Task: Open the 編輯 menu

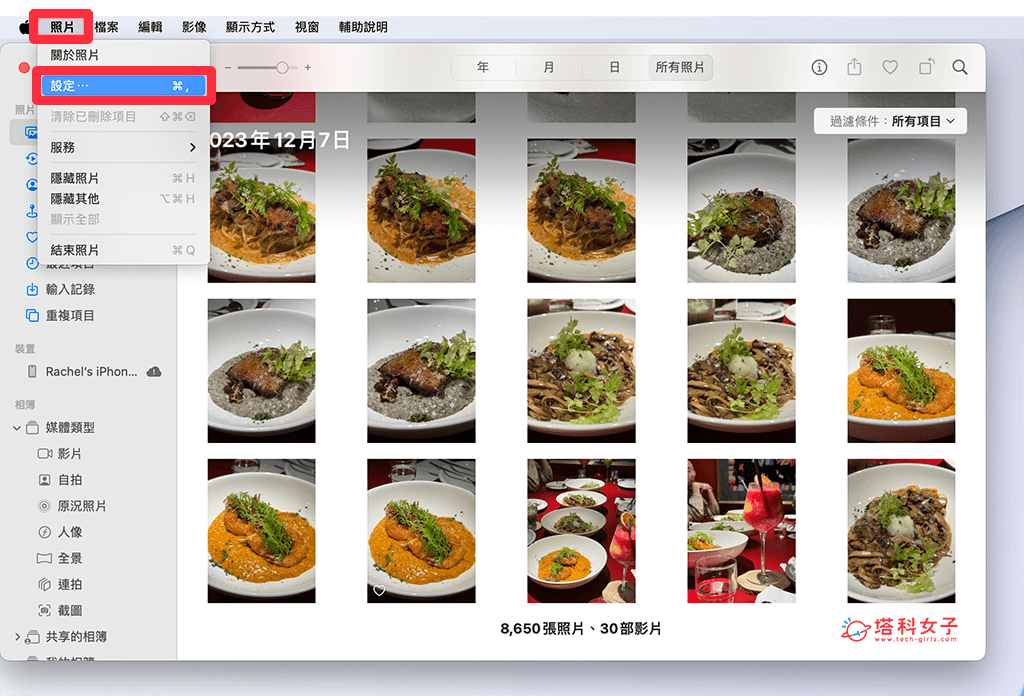Action: [150, 27]
